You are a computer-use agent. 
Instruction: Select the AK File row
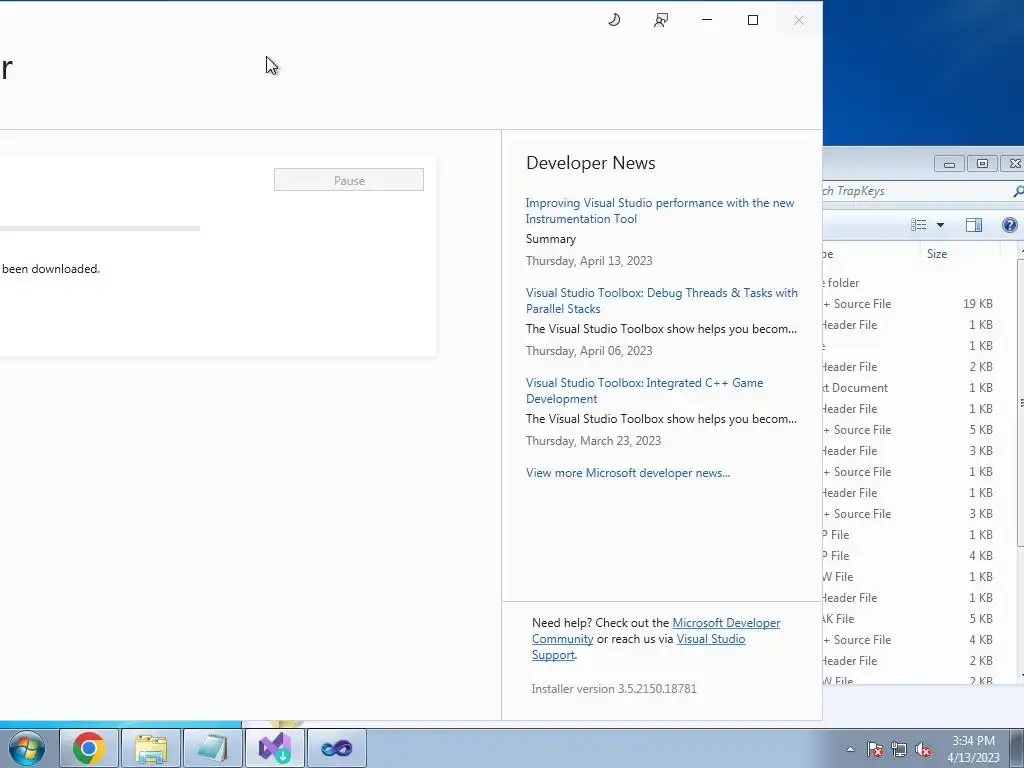click(x=918, y=618)
